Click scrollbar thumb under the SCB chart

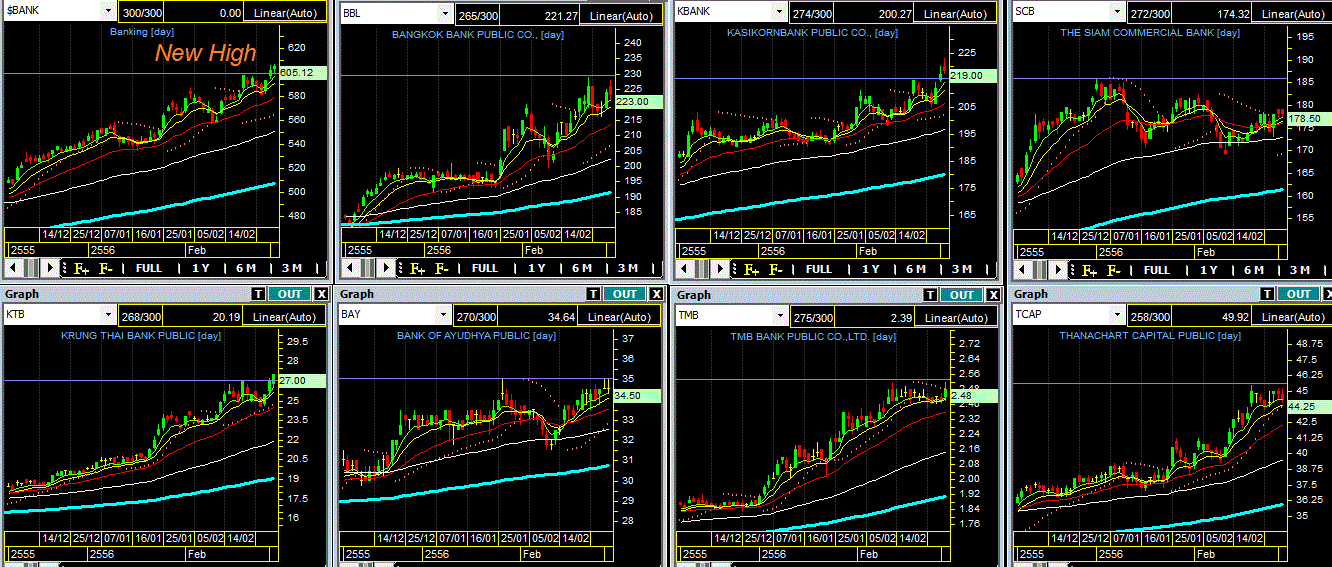[1040, 269]
